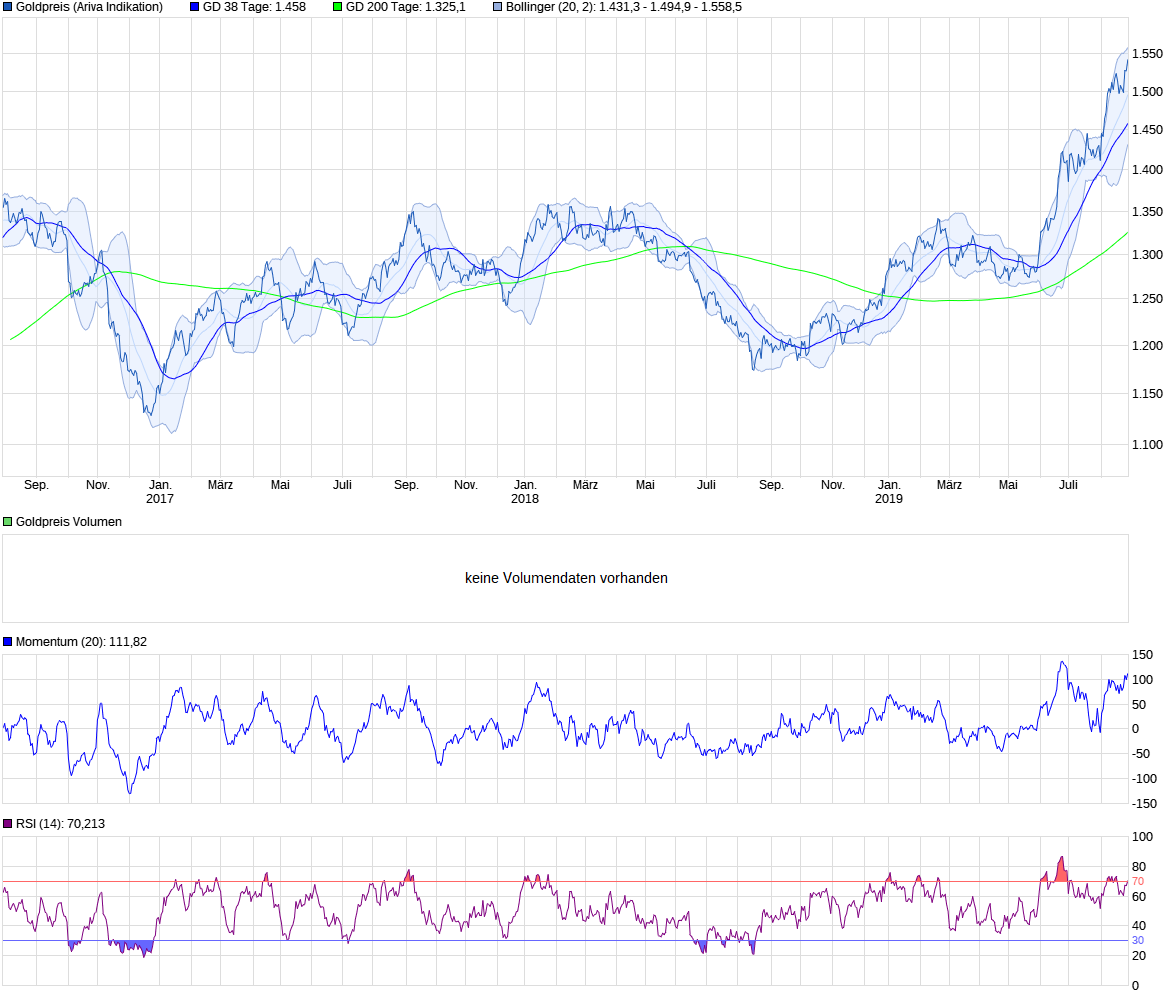Screen dimensions: 1175x997
Task: Click the 150 momentum axis value
Action: coord(1142,655)
